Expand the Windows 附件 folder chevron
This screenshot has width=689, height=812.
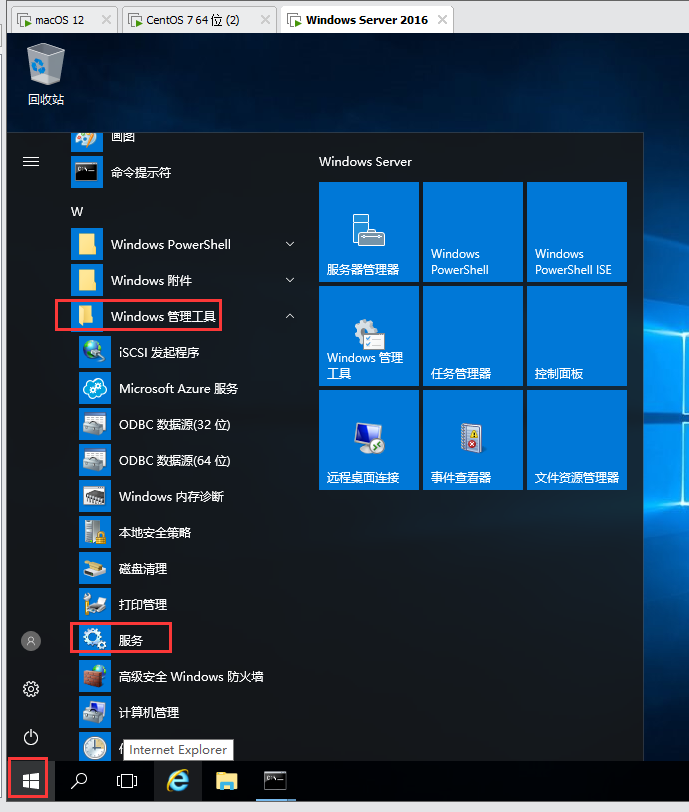point(290,280)
